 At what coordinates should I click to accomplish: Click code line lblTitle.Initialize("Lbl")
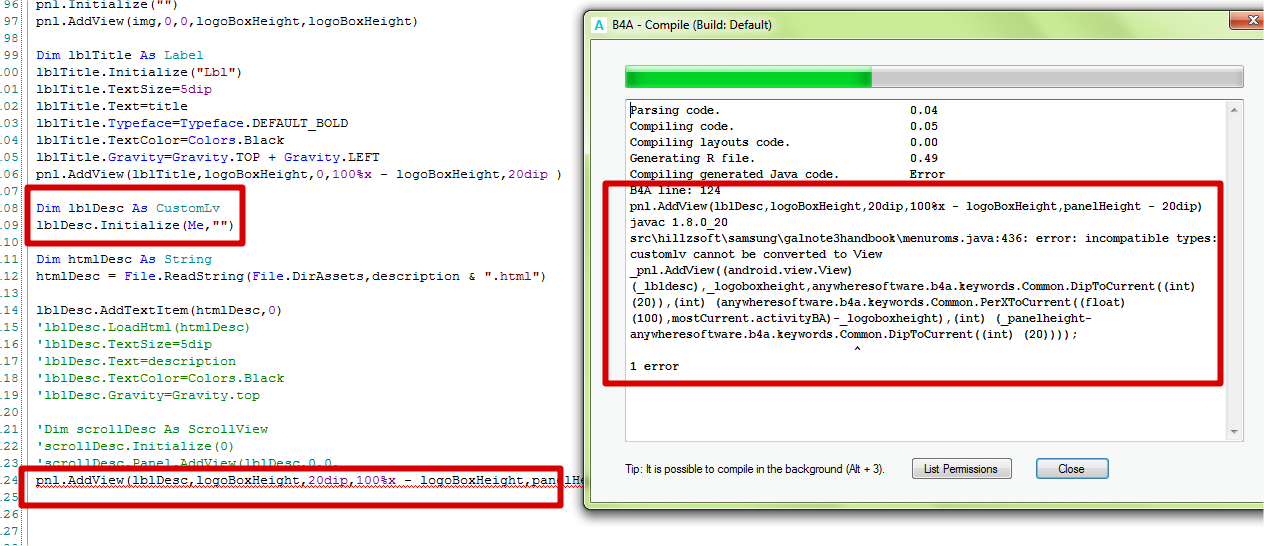click(139, 72)
